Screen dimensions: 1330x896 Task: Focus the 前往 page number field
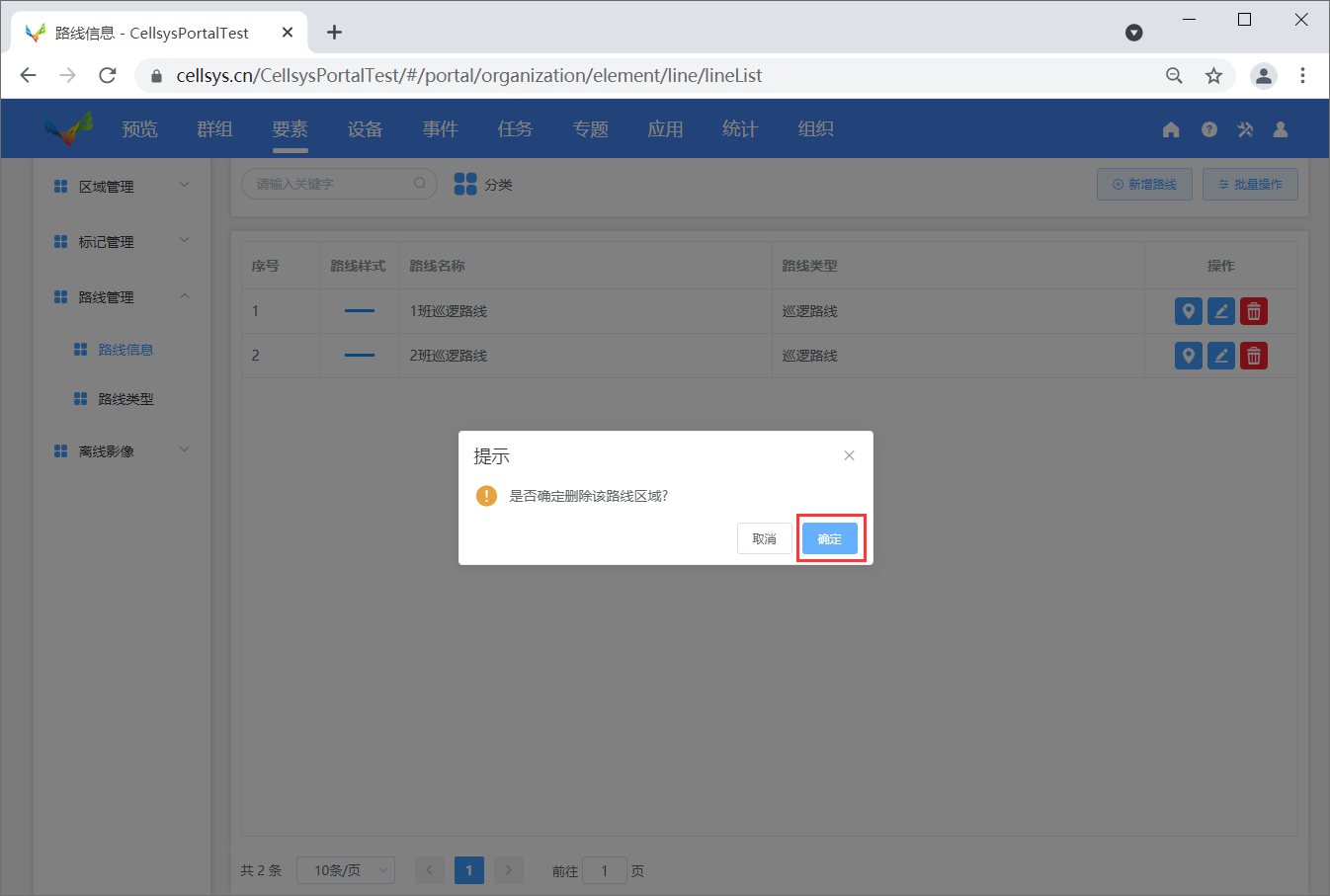click(x=605, y=870)
